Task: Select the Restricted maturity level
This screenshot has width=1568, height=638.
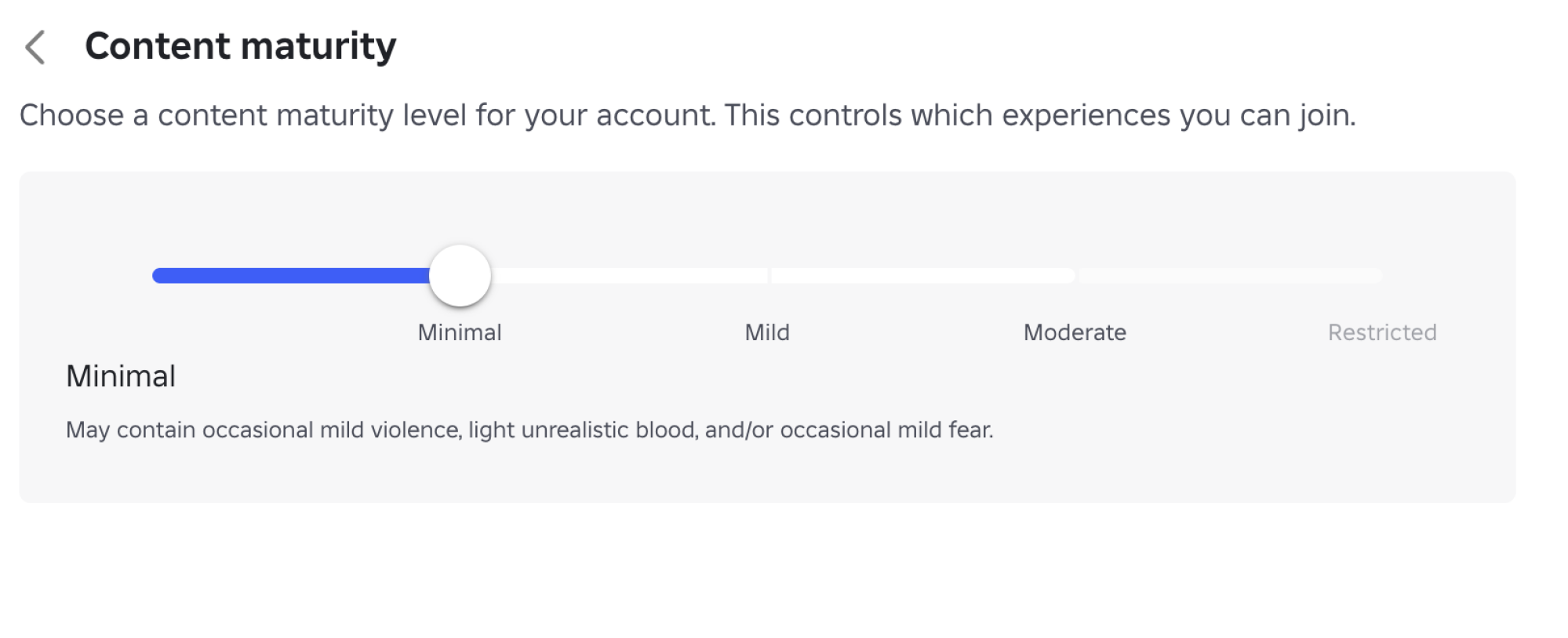Action: pos(1382,275)
